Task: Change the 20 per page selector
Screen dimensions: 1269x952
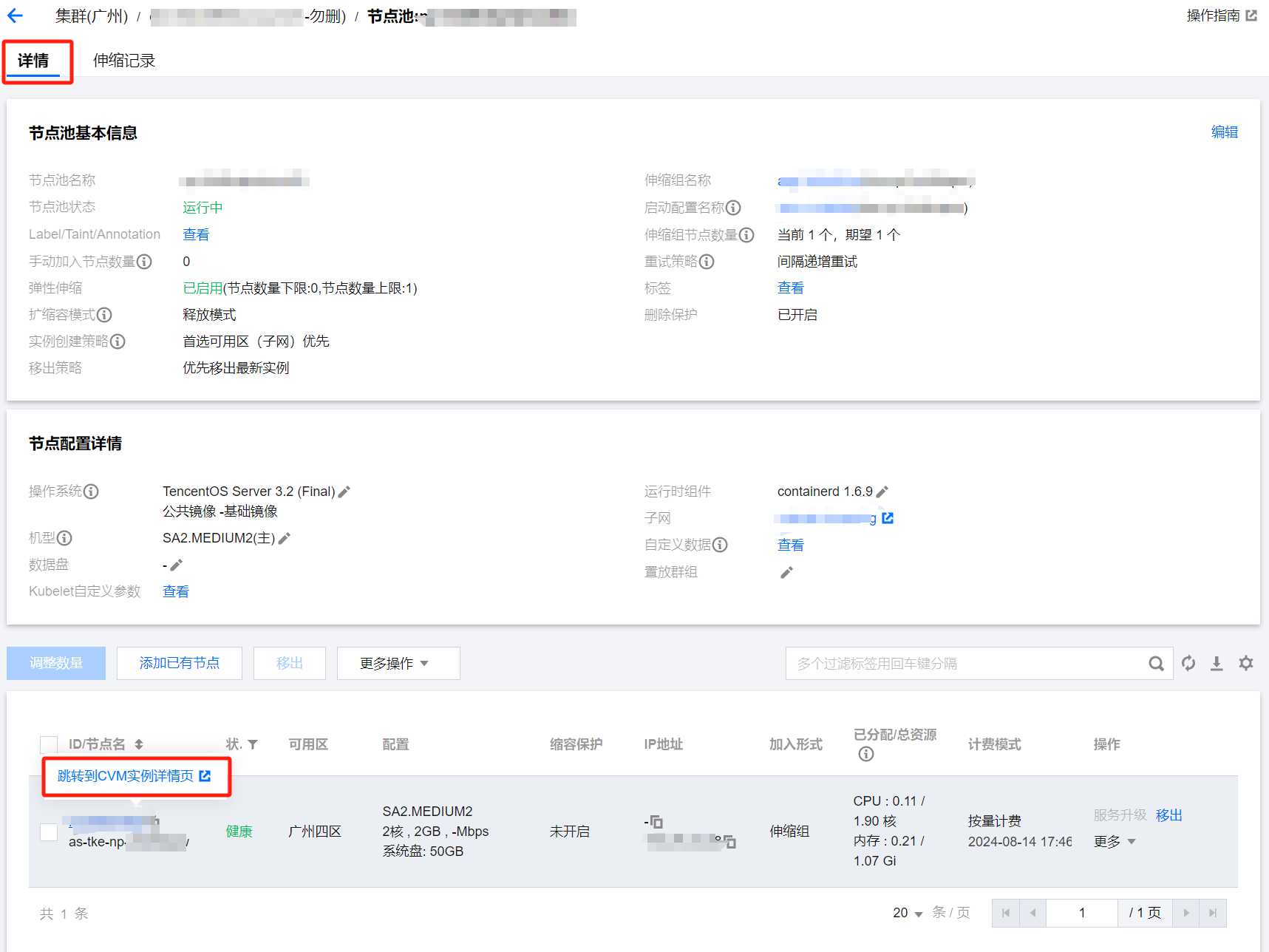Action: [x=908, y=914]
